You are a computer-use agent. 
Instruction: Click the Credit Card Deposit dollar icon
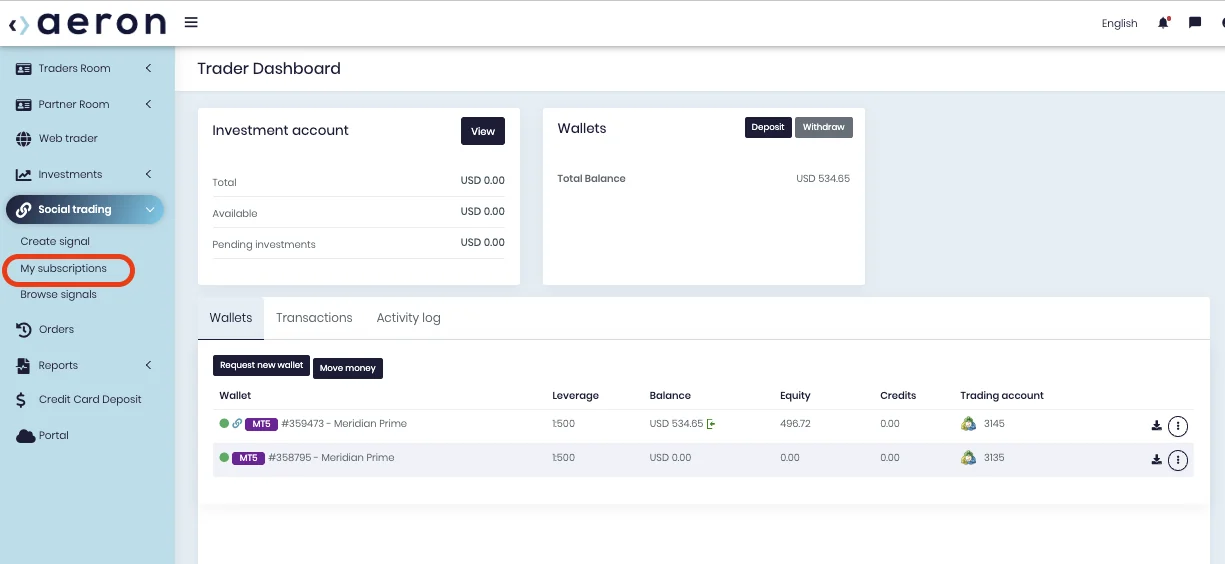(x=21, y=400)
